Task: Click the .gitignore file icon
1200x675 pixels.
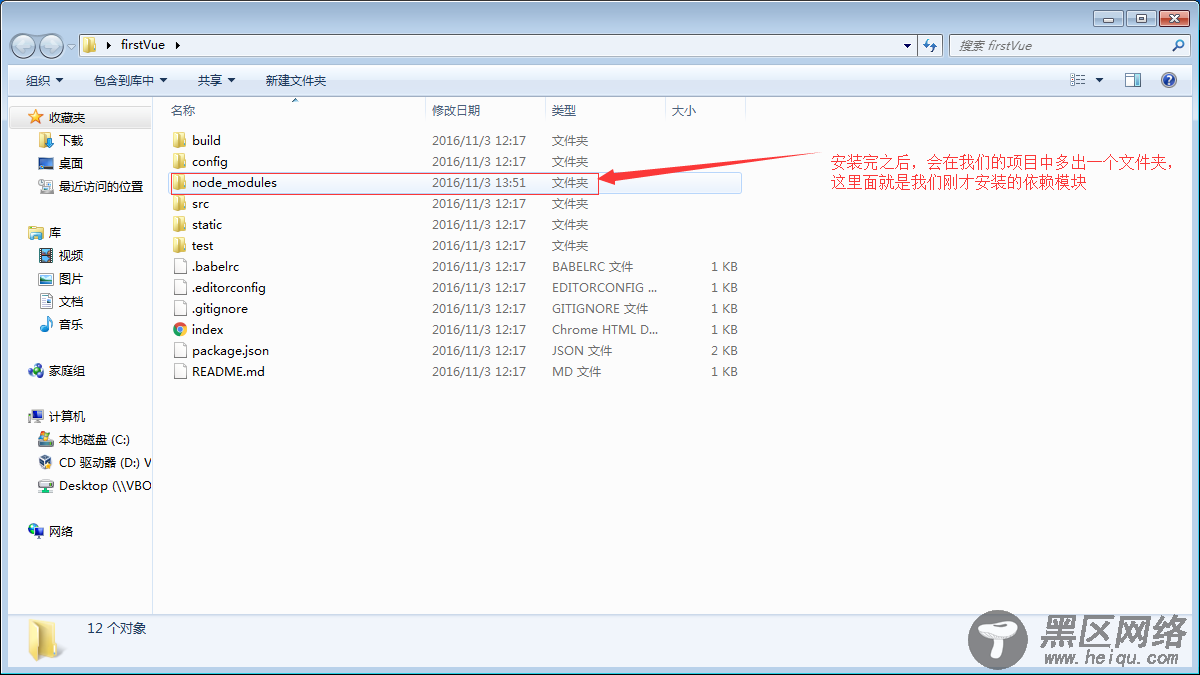Action: point(180,308)
